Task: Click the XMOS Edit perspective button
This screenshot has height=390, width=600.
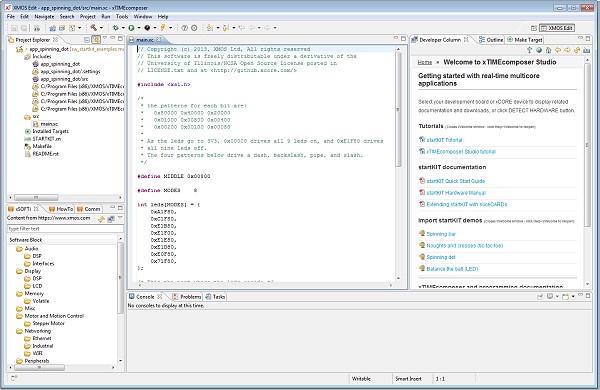Action: click(557, 28)
